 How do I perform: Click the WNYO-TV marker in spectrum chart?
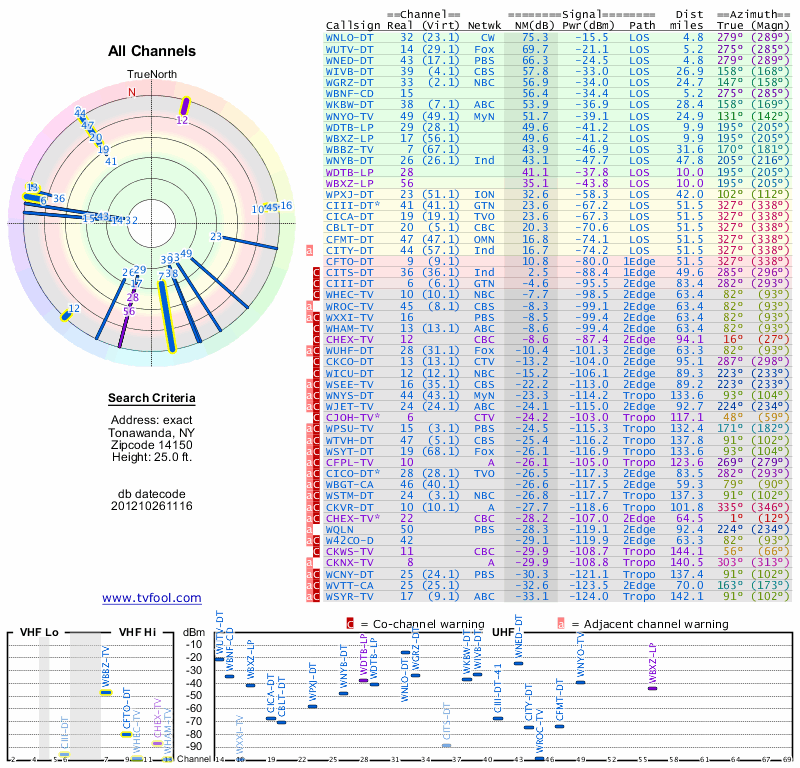[580, 682]
